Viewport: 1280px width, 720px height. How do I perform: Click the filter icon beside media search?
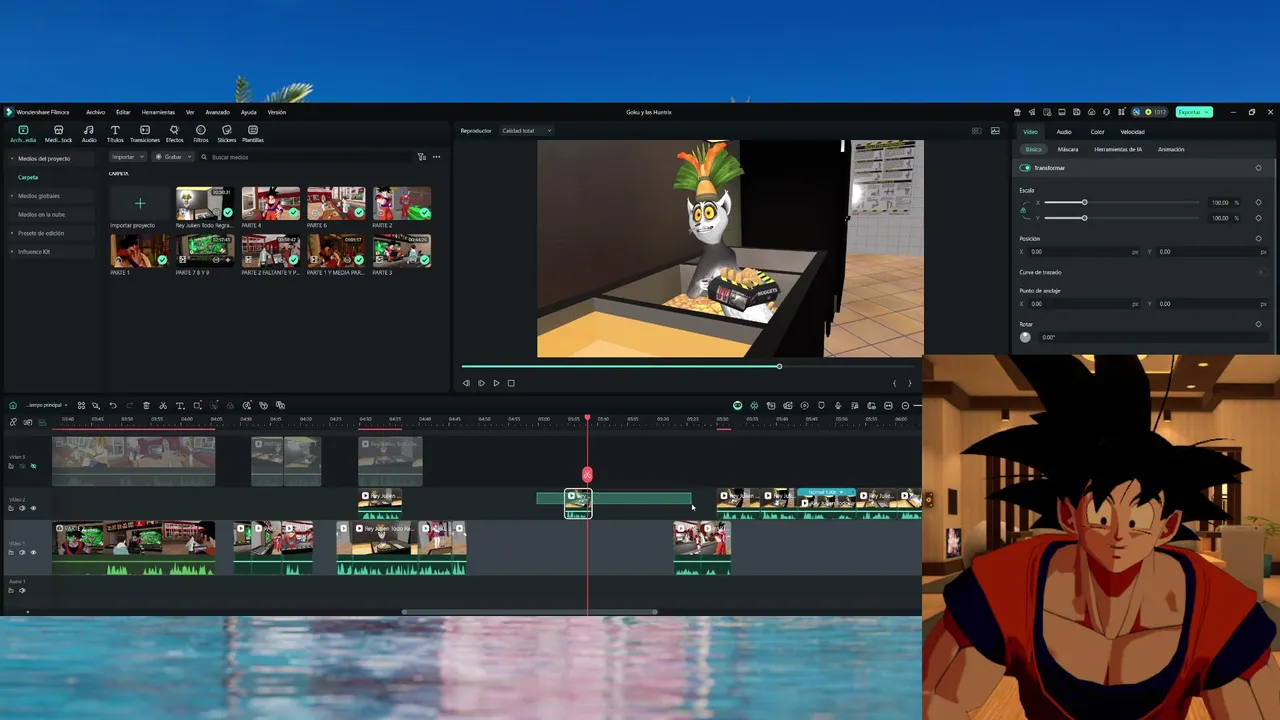[421, 157]
